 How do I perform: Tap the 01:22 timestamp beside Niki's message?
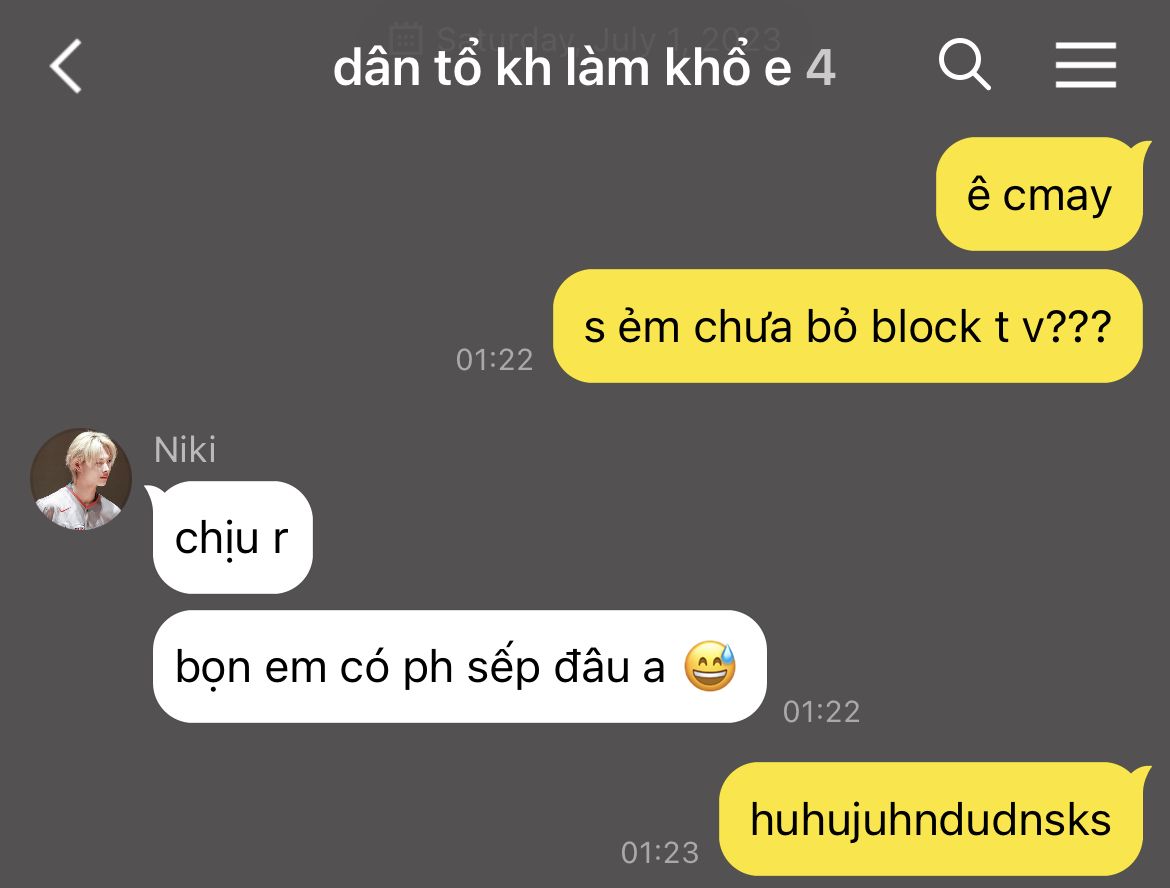pyautogui.click(x=822, y=711)
